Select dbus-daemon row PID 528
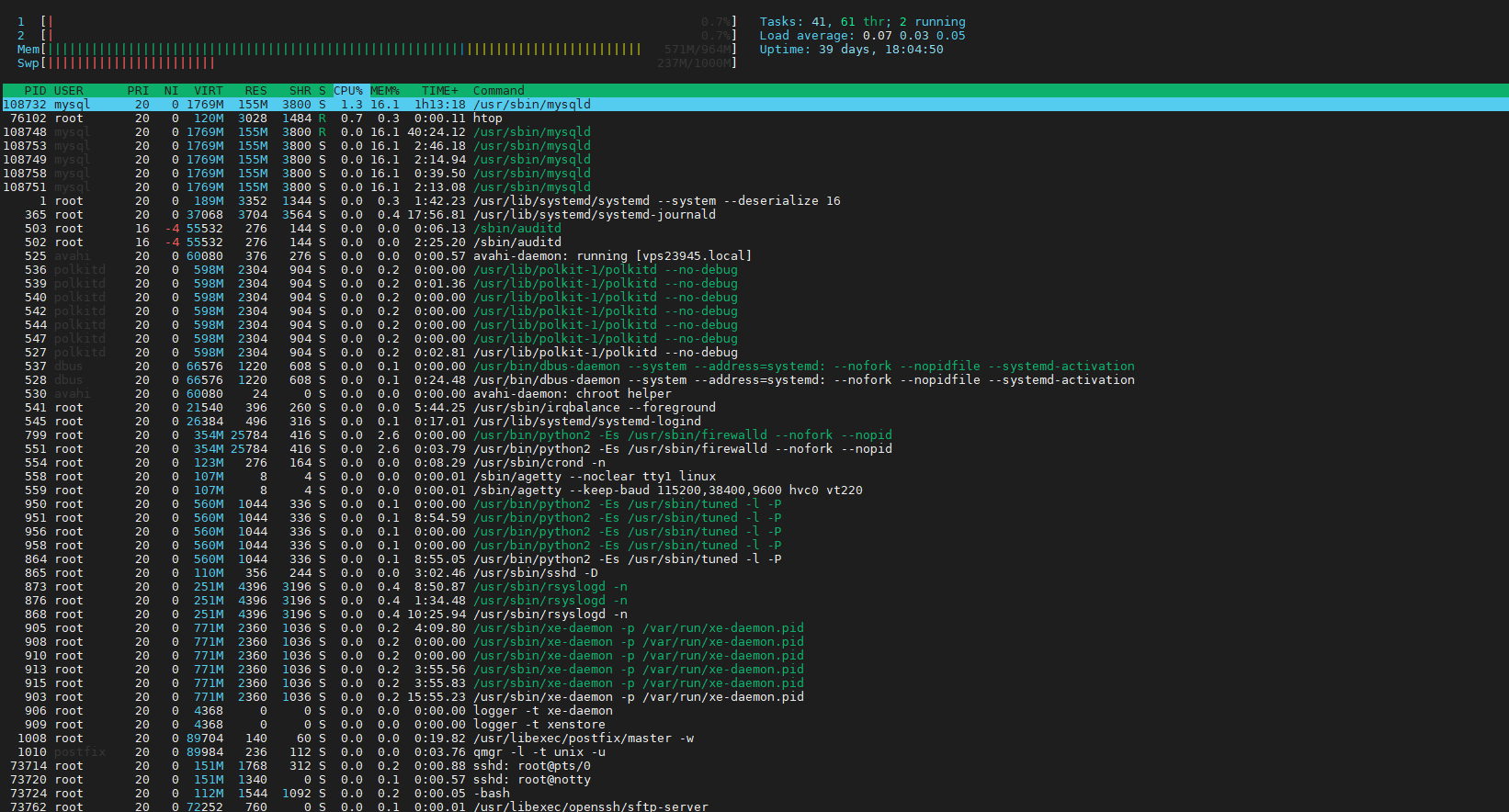 click(754, 380)
